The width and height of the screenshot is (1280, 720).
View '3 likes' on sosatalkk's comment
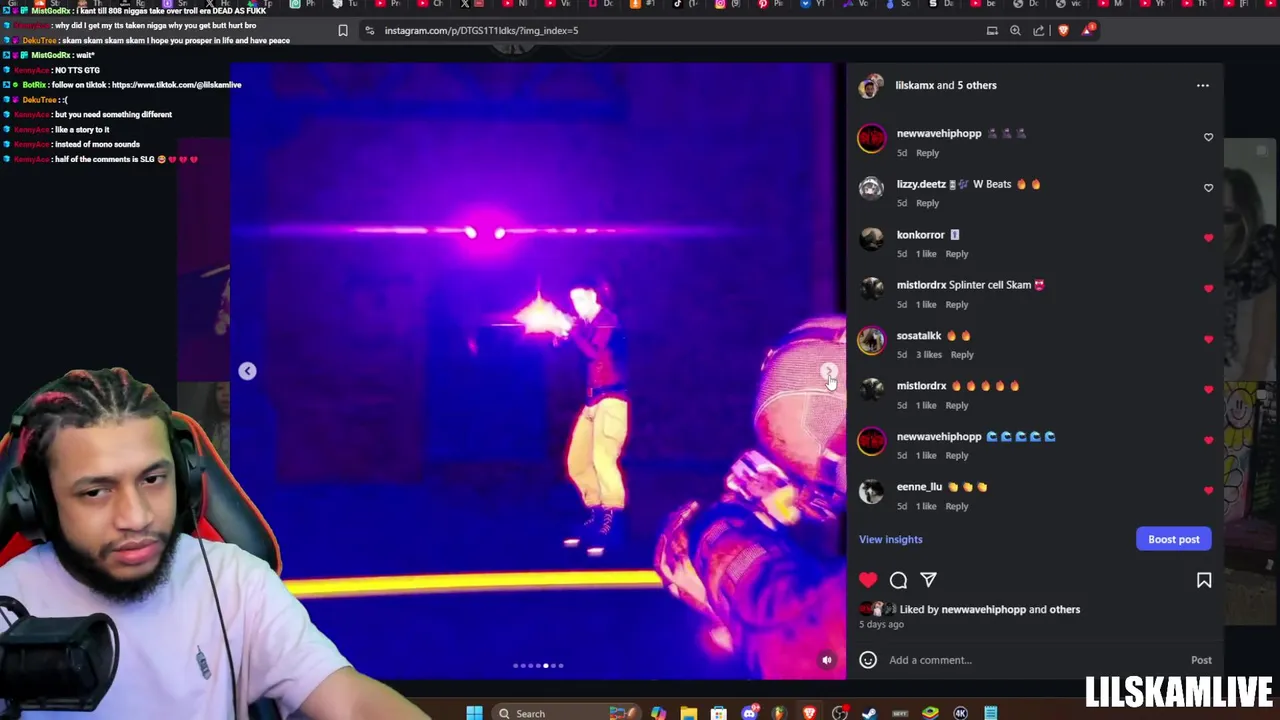[x=929, y=355]
